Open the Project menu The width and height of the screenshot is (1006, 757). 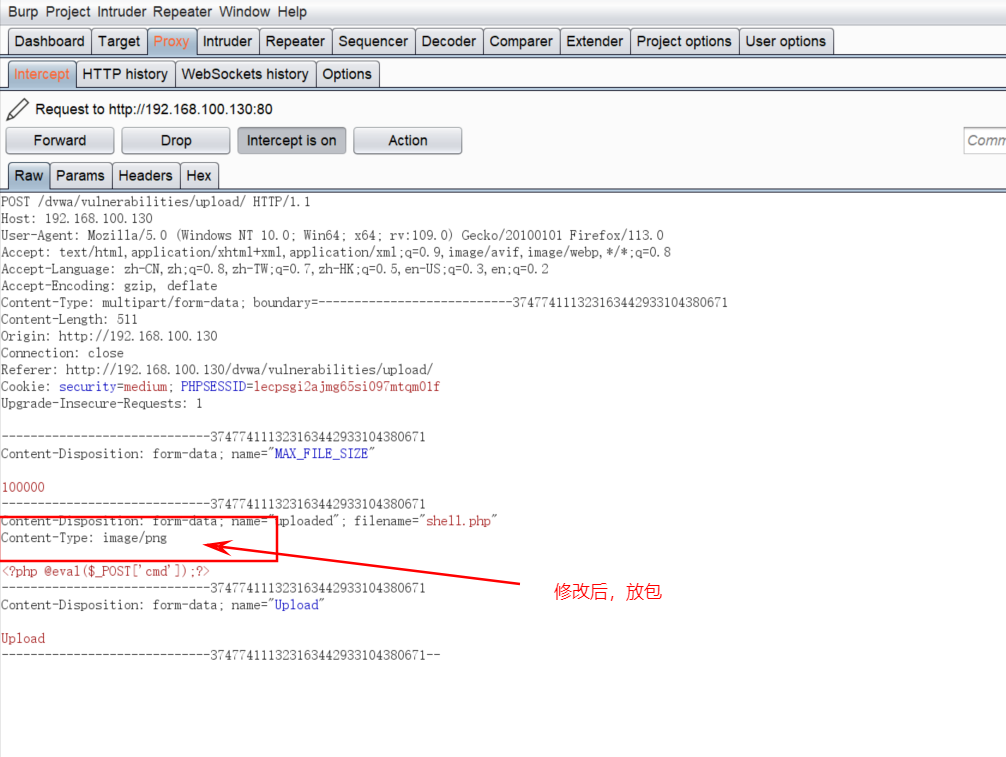(x=67, y=12)
